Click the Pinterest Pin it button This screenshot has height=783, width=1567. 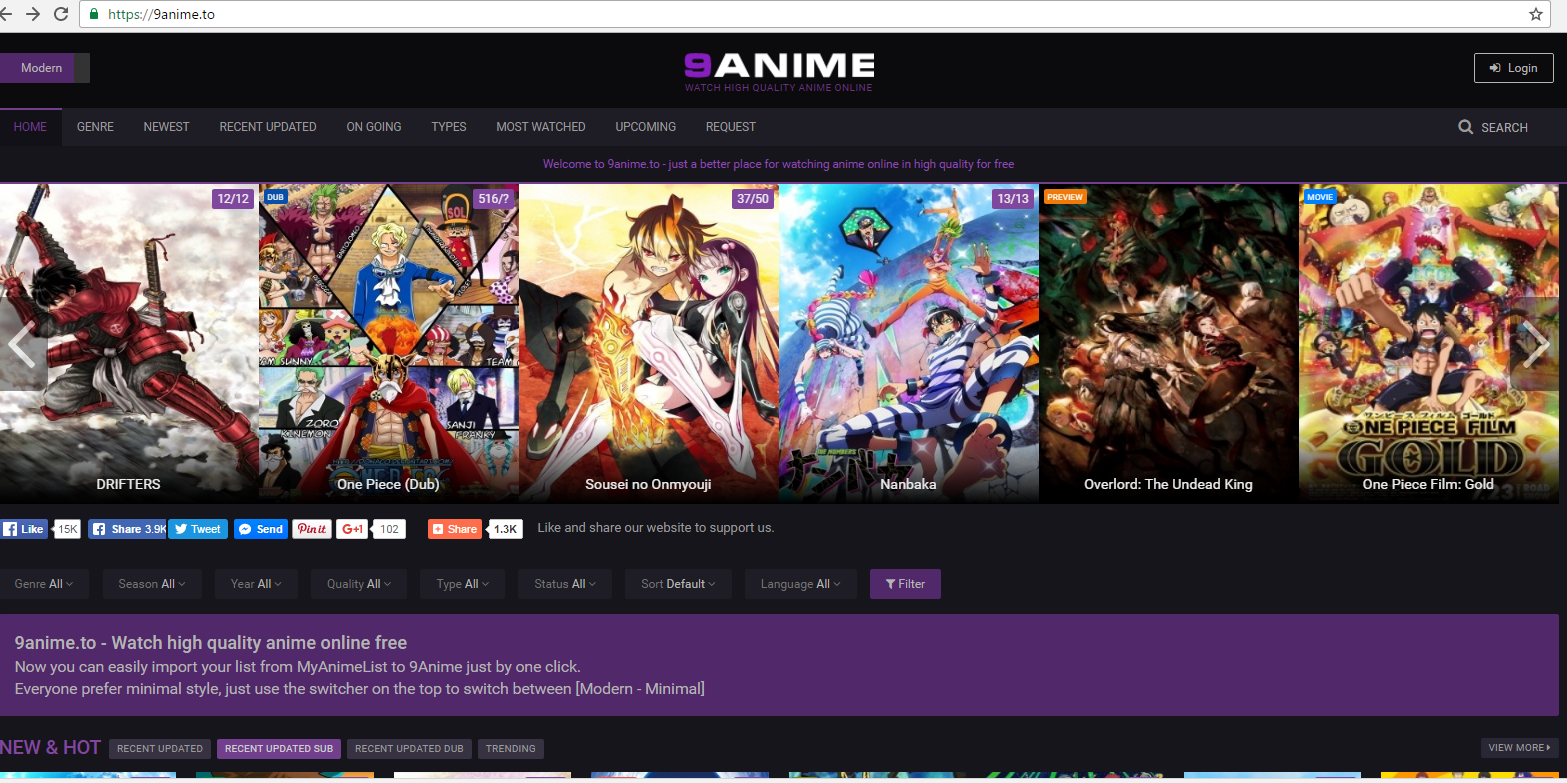coord(312,529)
